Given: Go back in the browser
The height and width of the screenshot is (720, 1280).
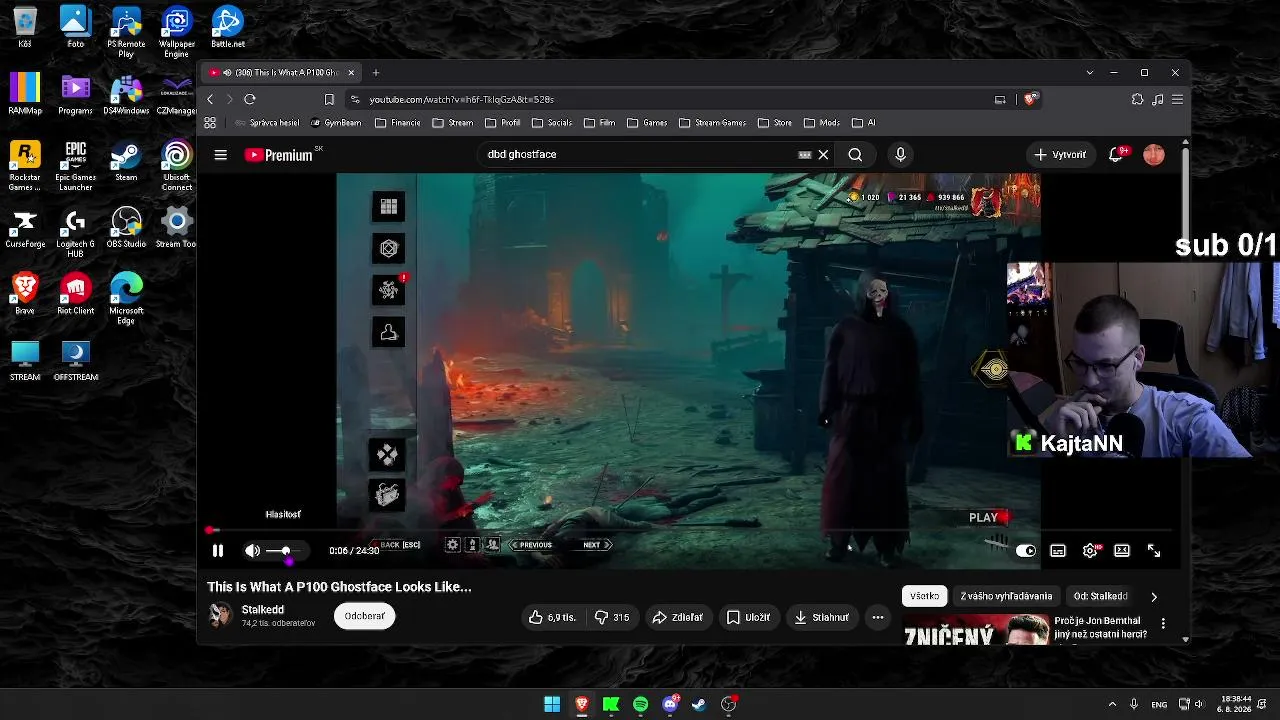Looking at the screenshot, I should point(210,99).
